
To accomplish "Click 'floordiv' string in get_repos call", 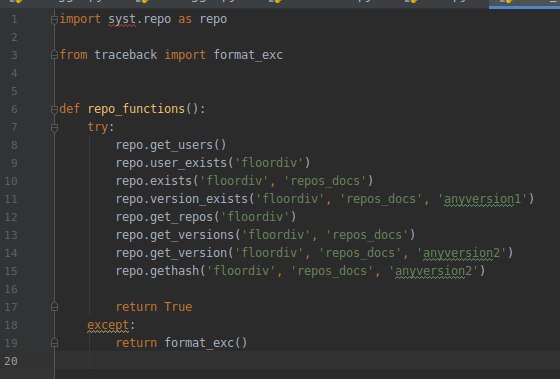I will coord(255,216).
